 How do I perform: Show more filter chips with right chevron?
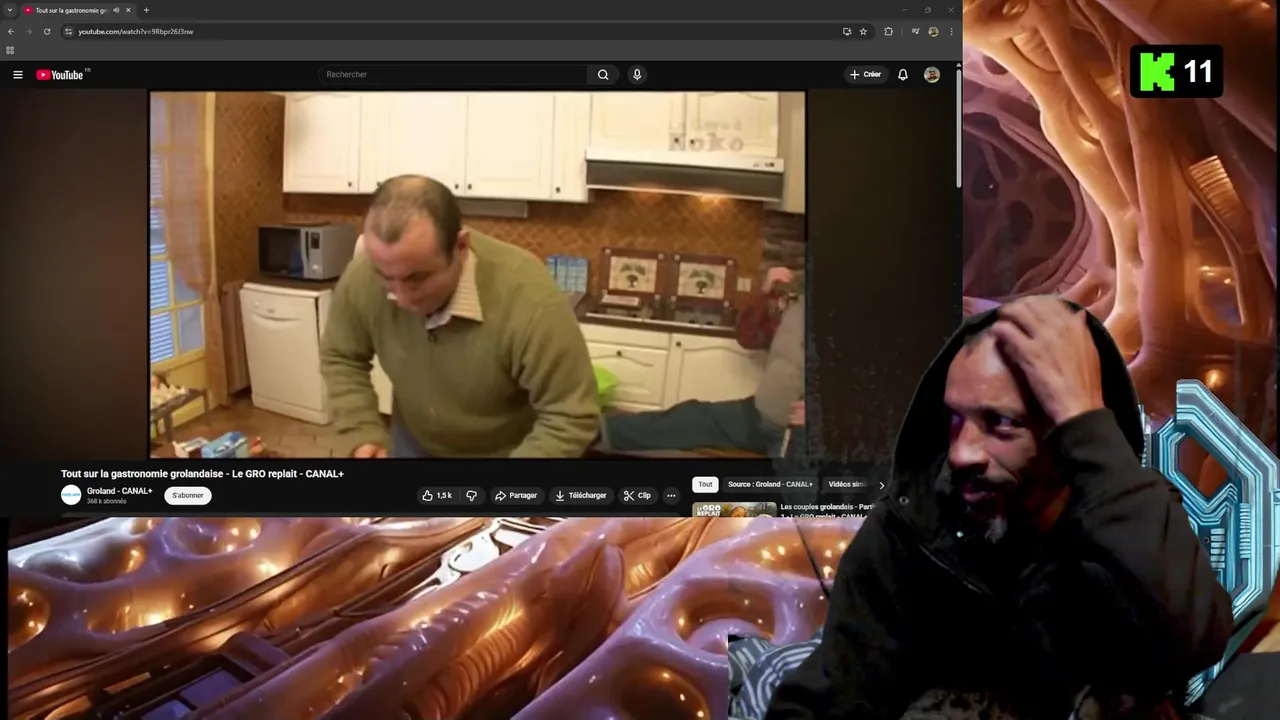pos(881,485)
